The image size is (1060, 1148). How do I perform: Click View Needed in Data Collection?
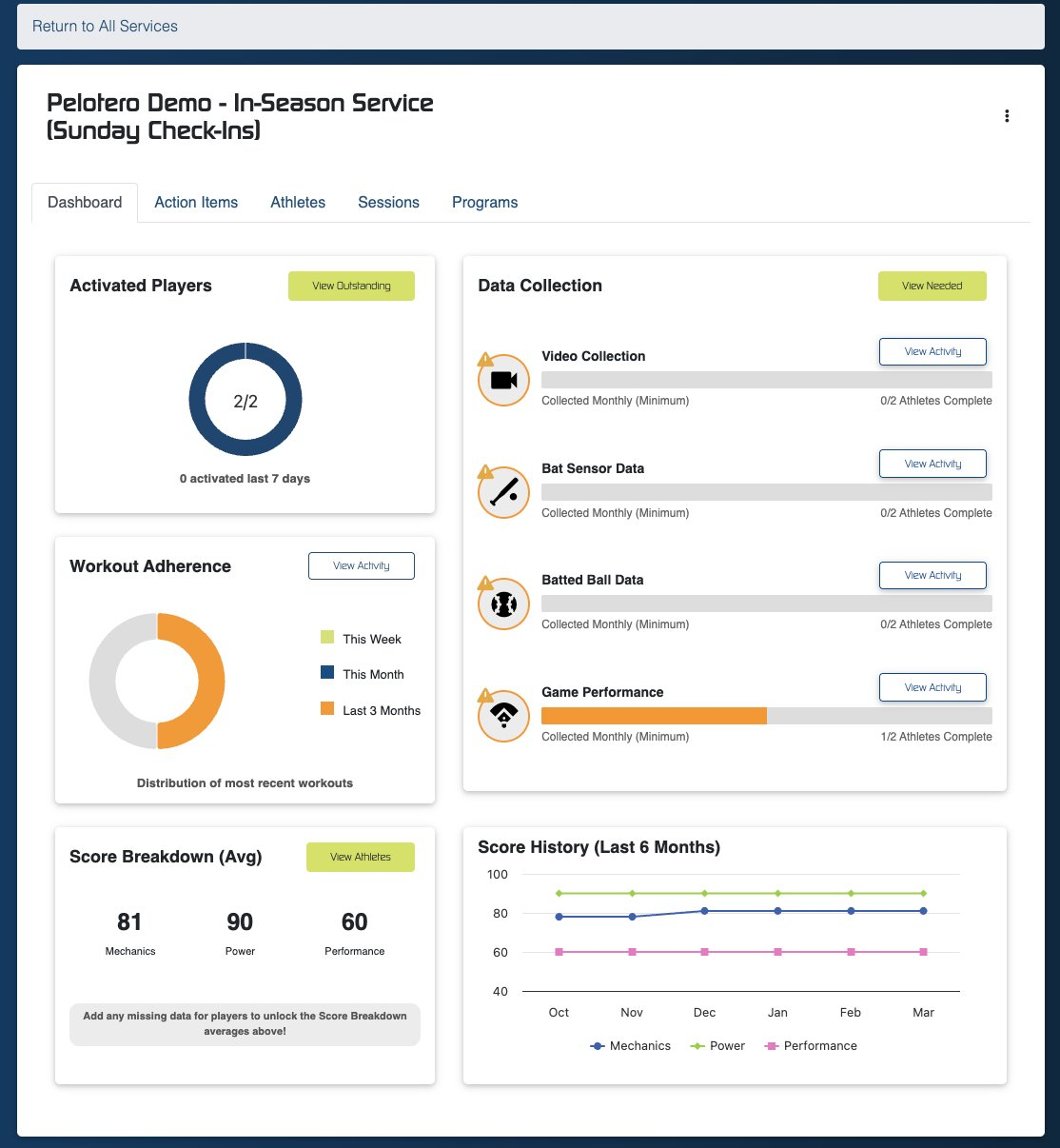(x=932, y=286)
